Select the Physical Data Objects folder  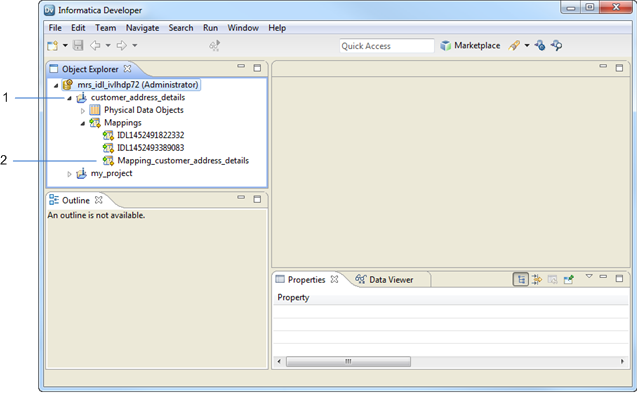tap(144, 110)
